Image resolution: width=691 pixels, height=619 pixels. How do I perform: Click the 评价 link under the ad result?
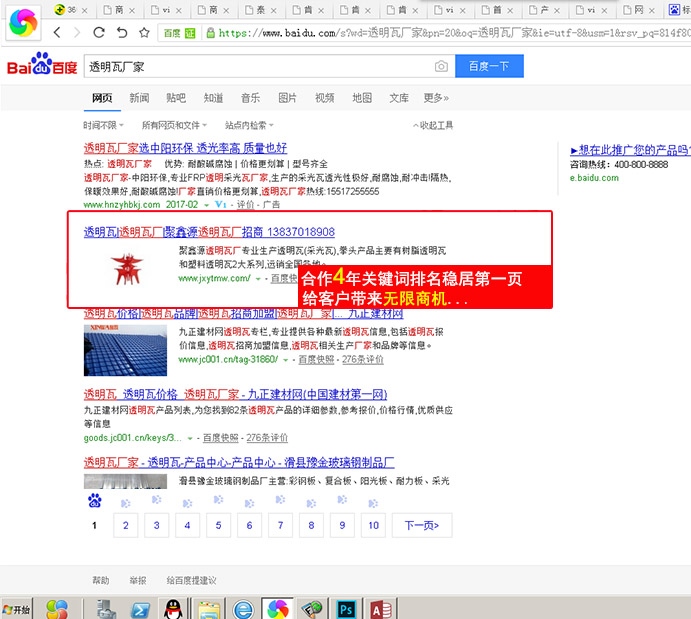pyautogui.click(x=245, y=205)
